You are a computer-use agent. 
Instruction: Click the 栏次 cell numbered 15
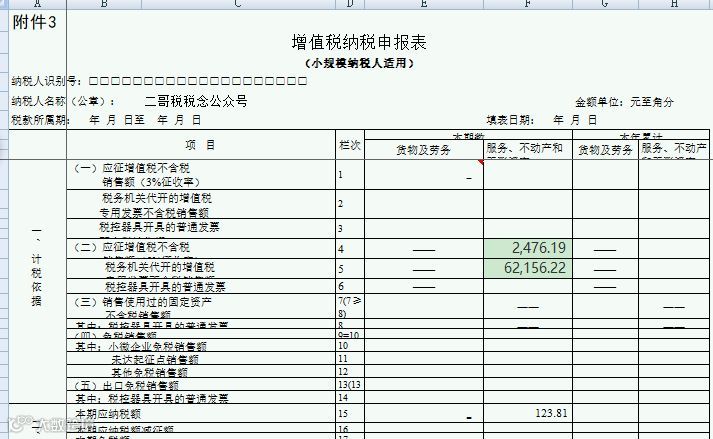[x=350, y=414]
